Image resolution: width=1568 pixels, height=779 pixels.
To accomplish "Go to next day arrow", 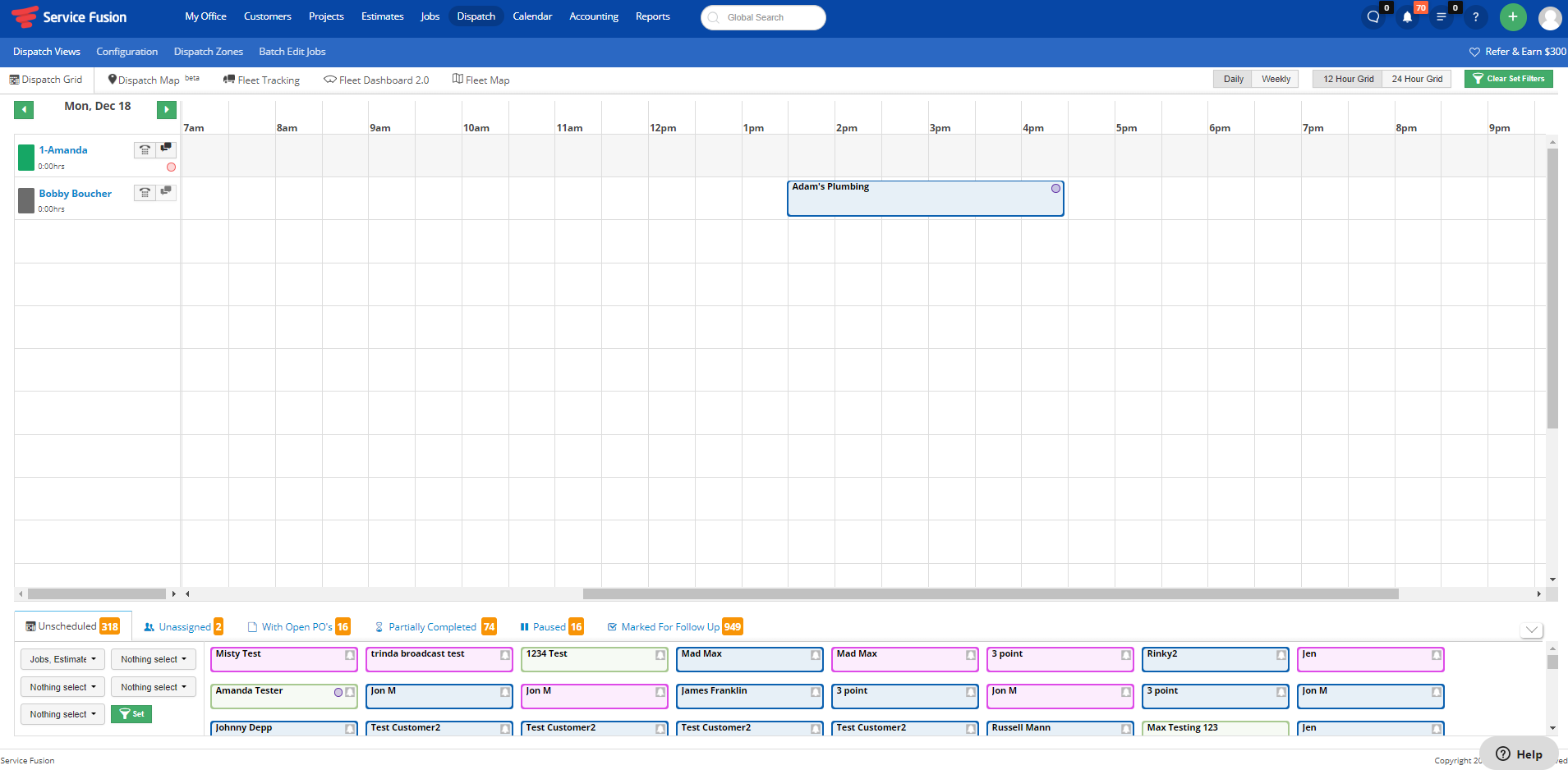I will (x=167, y=110).
